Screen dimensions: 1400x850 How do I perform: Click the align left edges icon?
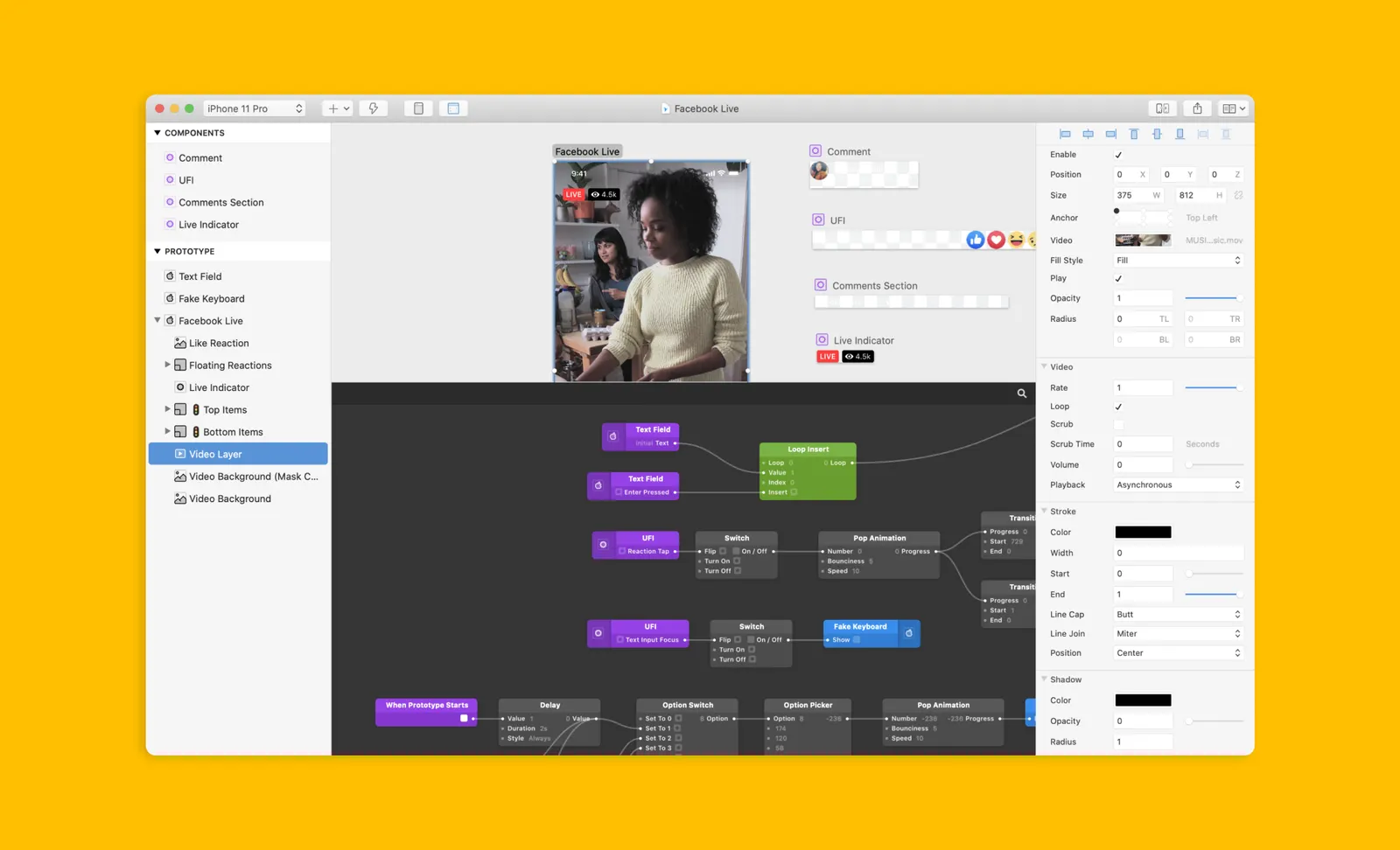pyautogui.click(x=1065, y=134)
